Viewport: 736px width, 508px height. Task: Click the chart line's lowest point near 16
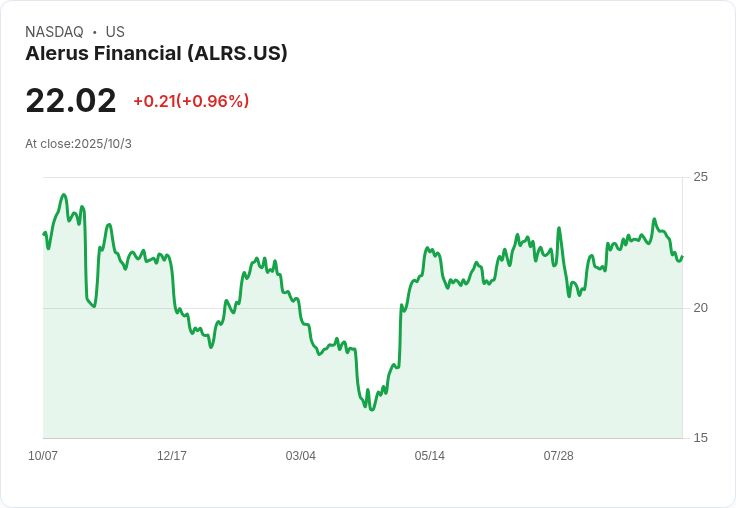coord(372,409)
